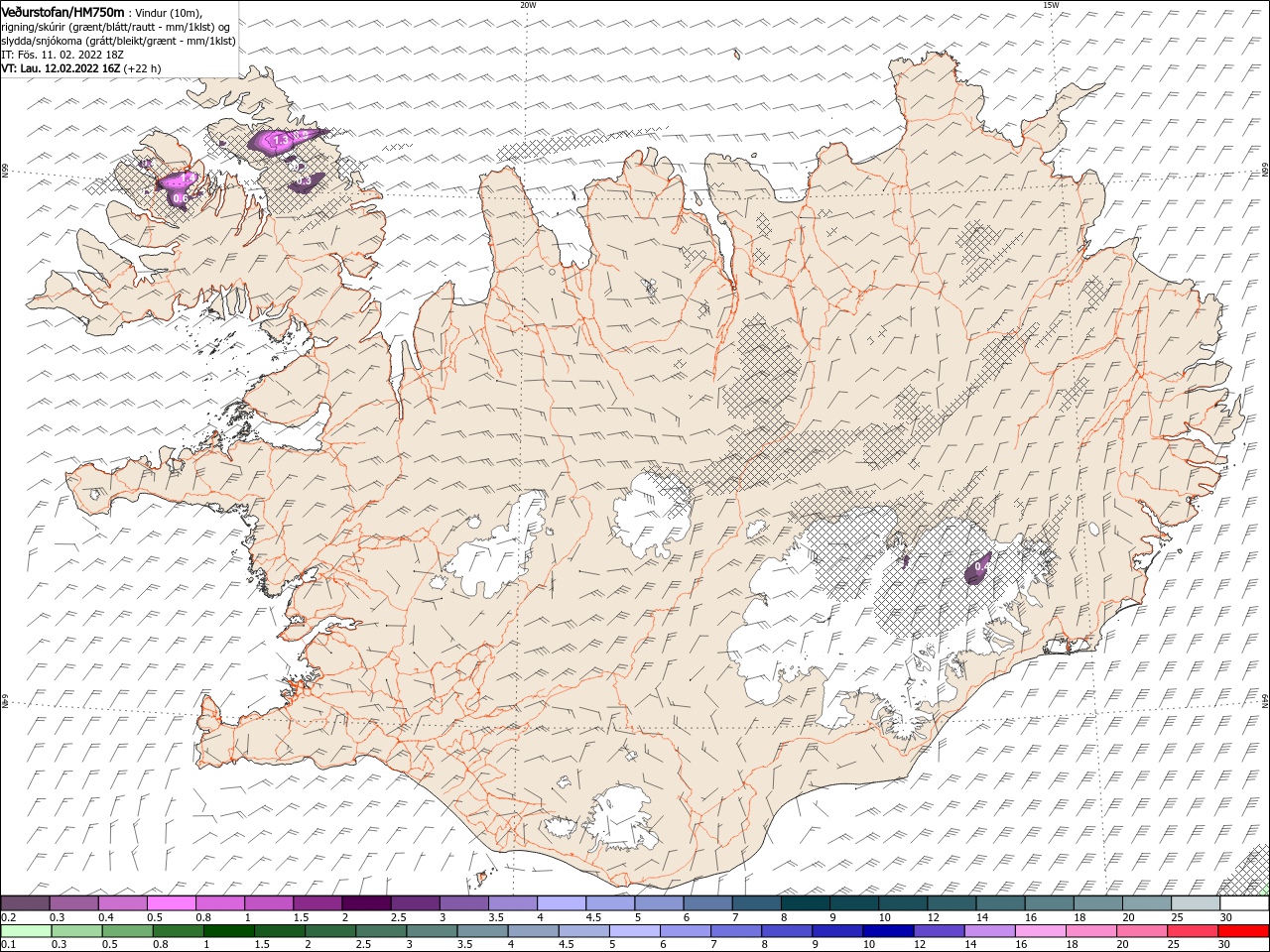Click the 0.3 snowfall label in the Westfjords
The width and height of the screenshot is (1270, 952).
(304, 180)
